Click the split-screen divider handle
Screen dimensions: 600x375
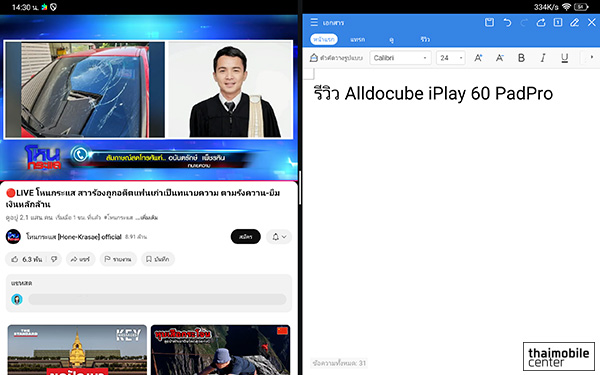(x=300, y=188)
